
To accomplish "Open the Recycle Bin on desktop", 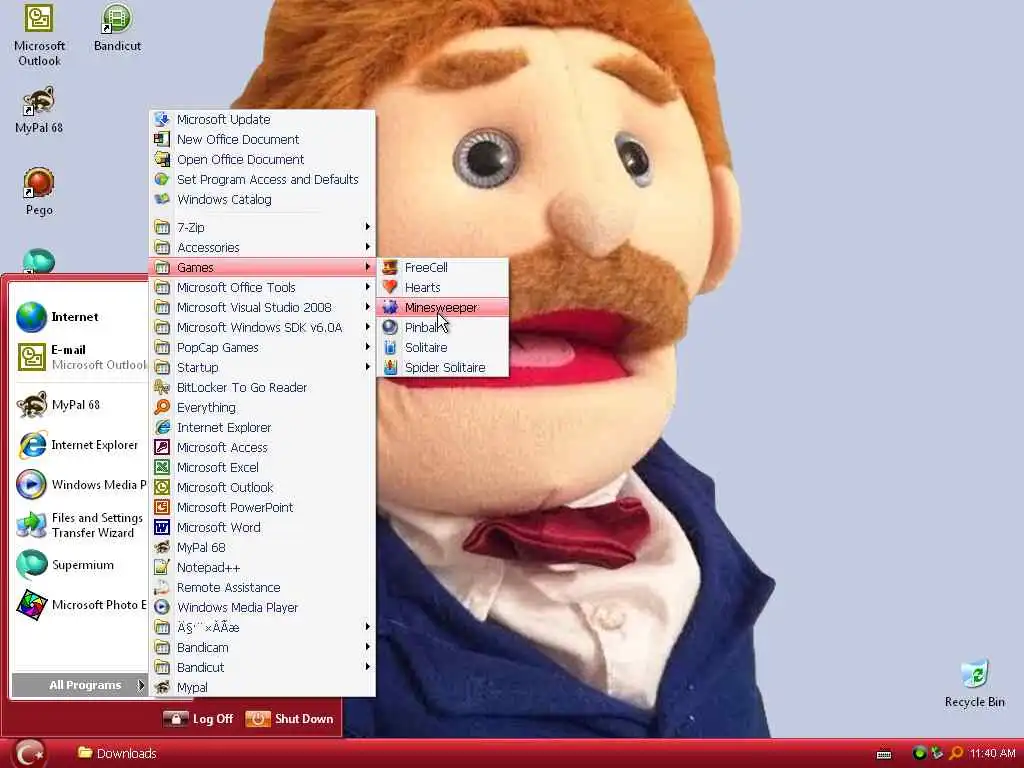I will pos(974,684).
